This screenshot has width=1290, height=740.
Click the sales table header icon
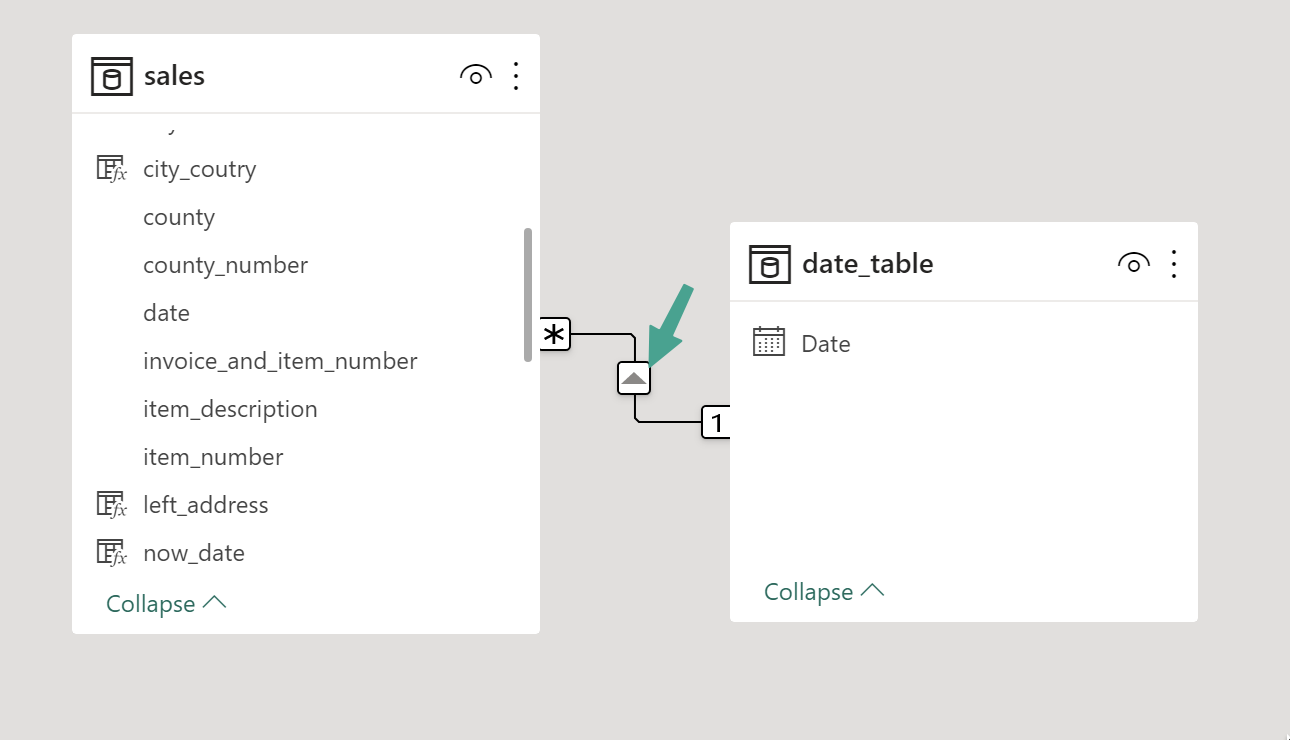[111, 76]
